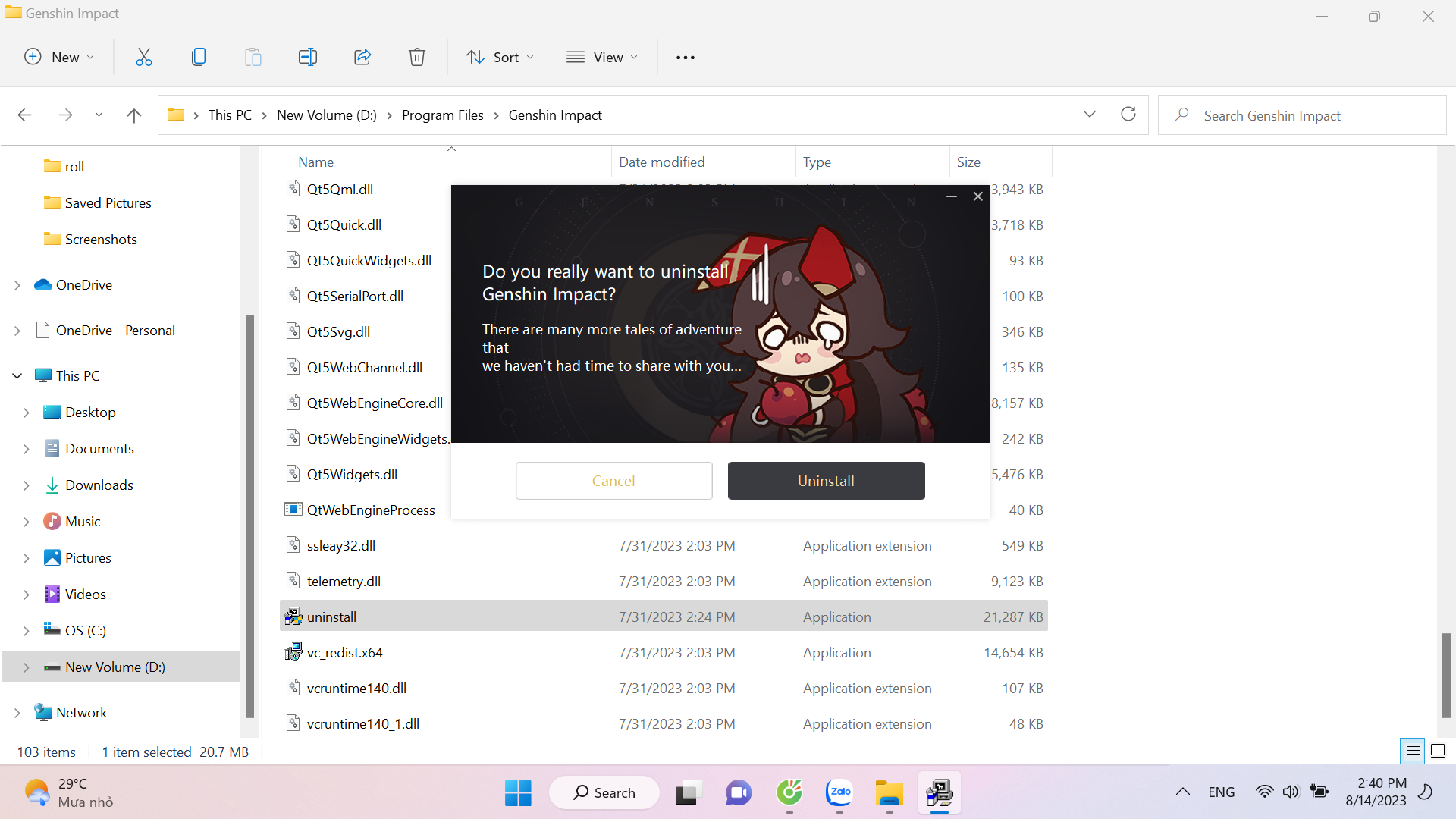Collapse the This PC tree node
1456x819 pixels.
(x=17, y=376)
